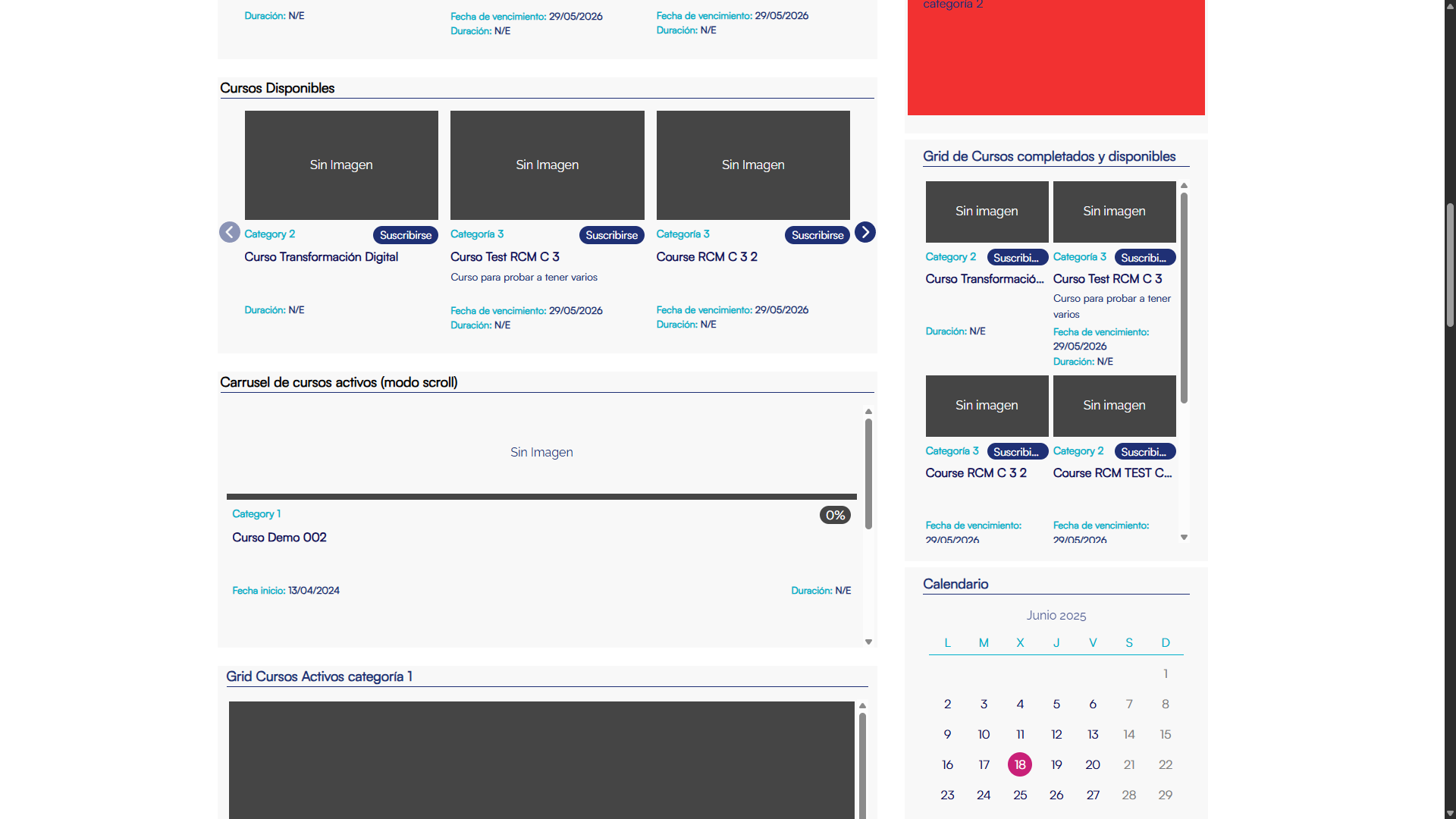1456x819 pixels.
Task: Click the Grid Cursos Activos categoría 1 image
Action: (541, 760)
